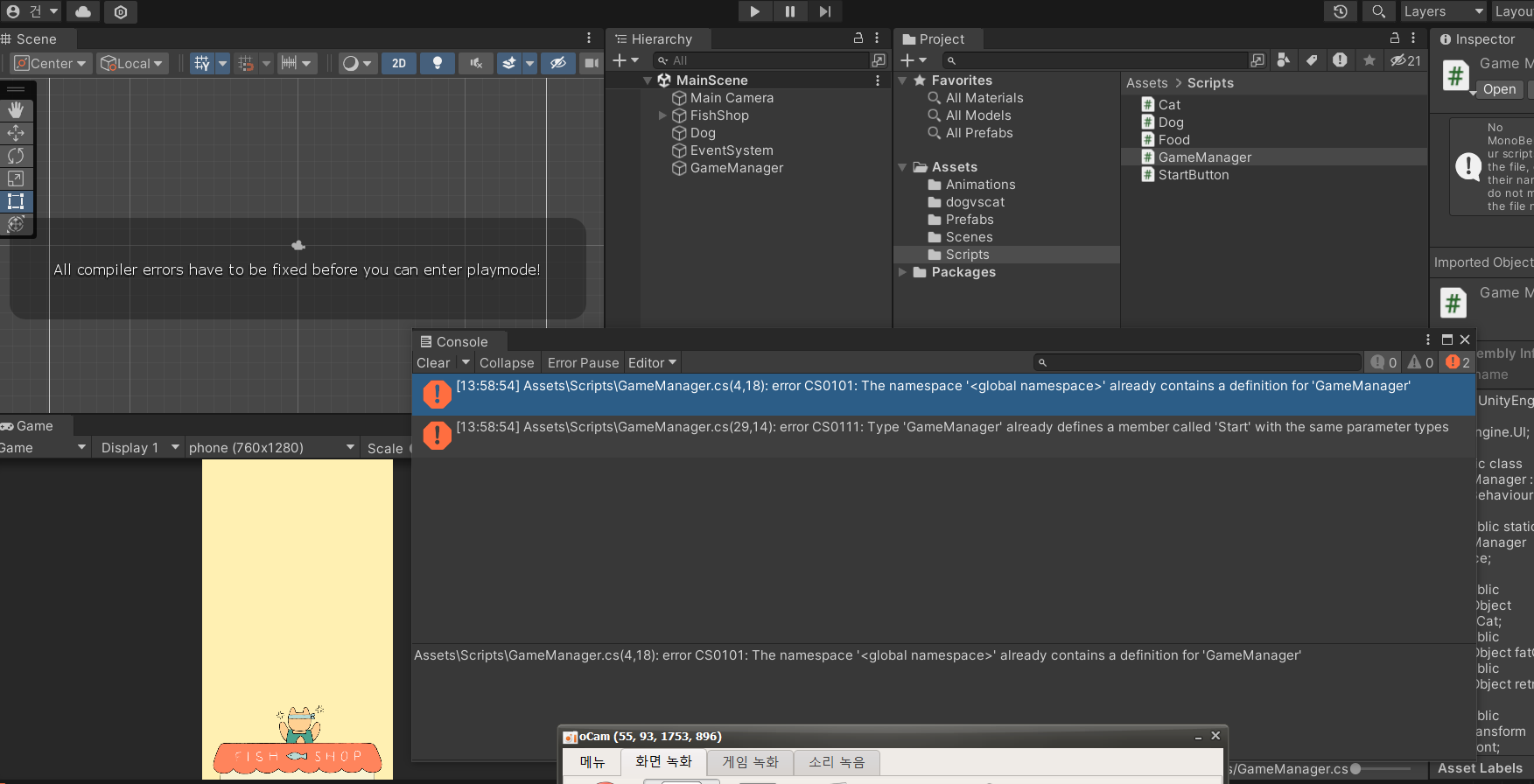Toggle warning messages filter in Console
The height and width of the screenshot is (784, 1534).
[x=1420, y=362]
